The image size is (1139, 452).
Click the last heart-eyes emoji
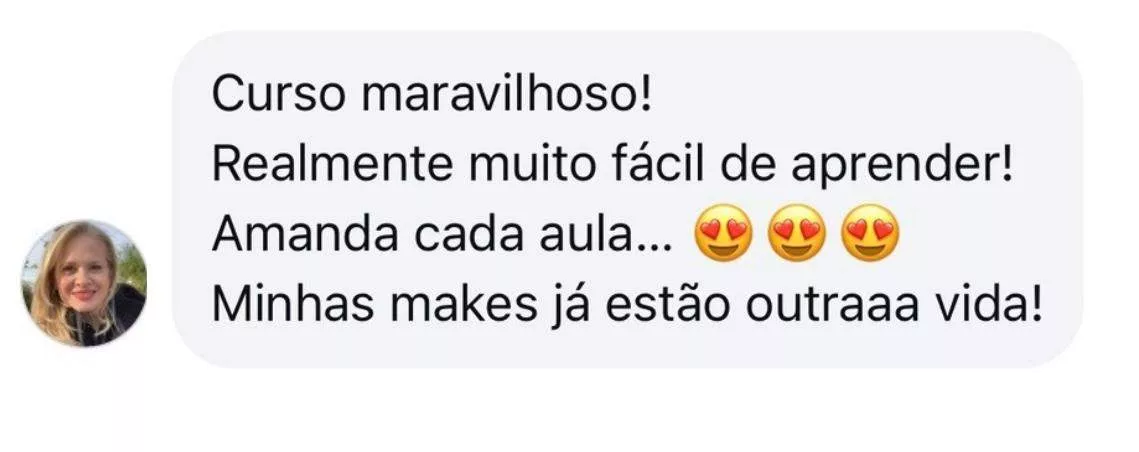(x=870, y=233)
